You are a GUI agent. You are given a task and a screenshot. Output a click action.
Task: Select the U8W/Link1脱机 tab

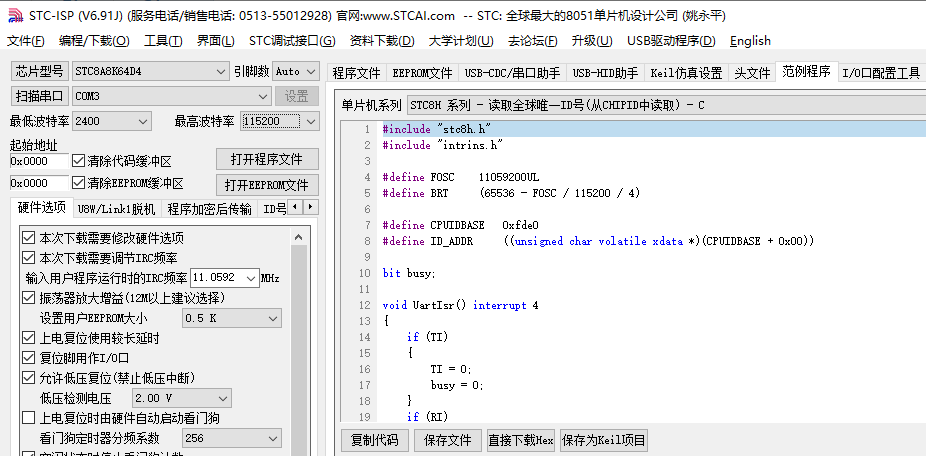pos(116,209)
